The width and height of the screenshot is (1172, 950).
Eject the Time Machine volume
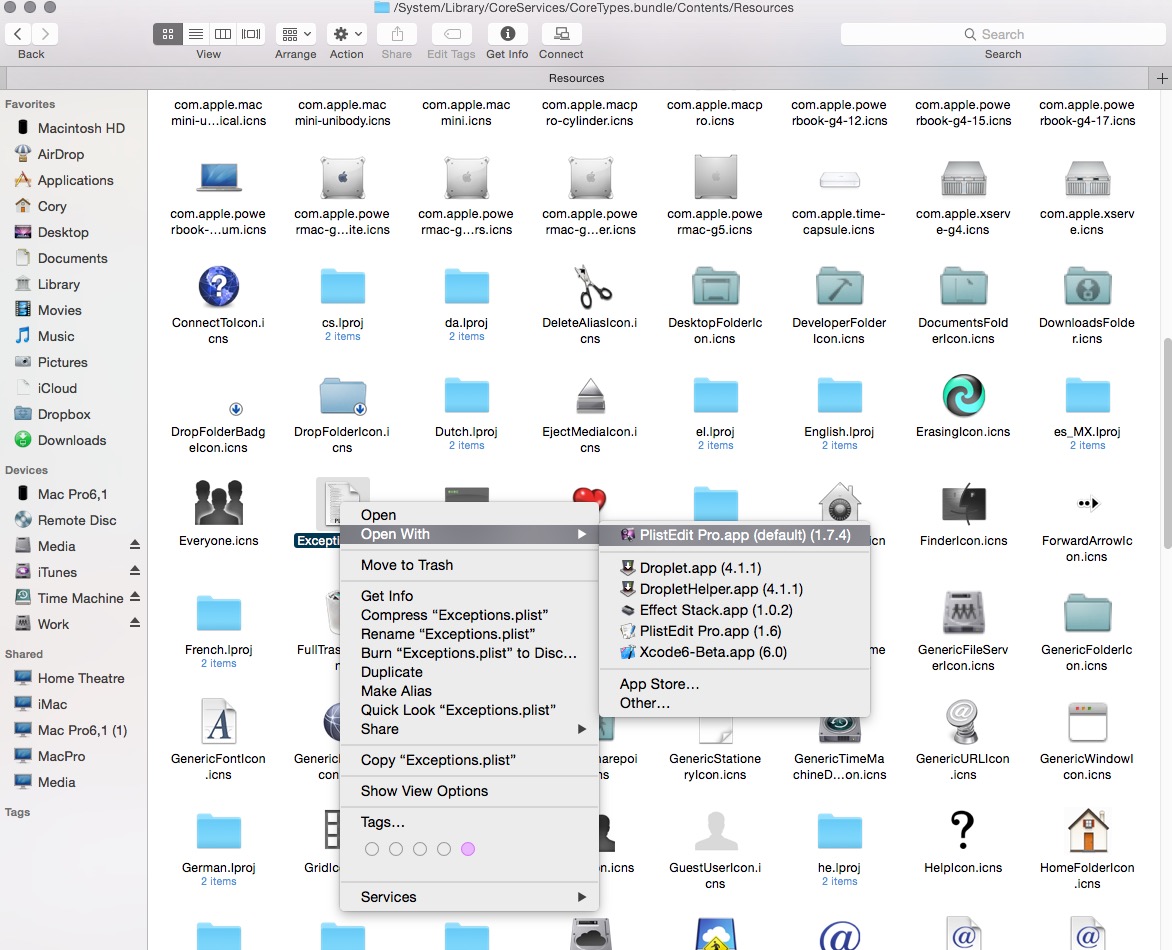coord(135,598)
